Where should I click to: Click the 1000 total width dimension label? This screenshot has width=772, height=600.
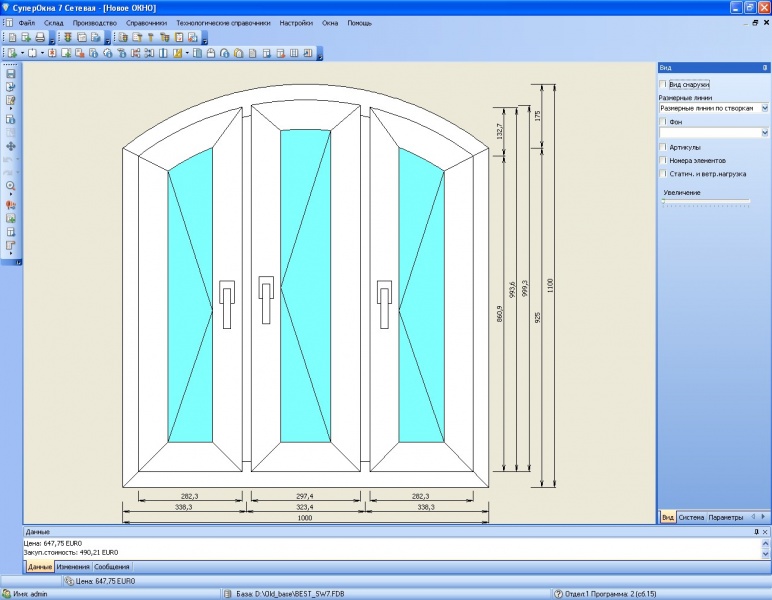coord(305,518)
